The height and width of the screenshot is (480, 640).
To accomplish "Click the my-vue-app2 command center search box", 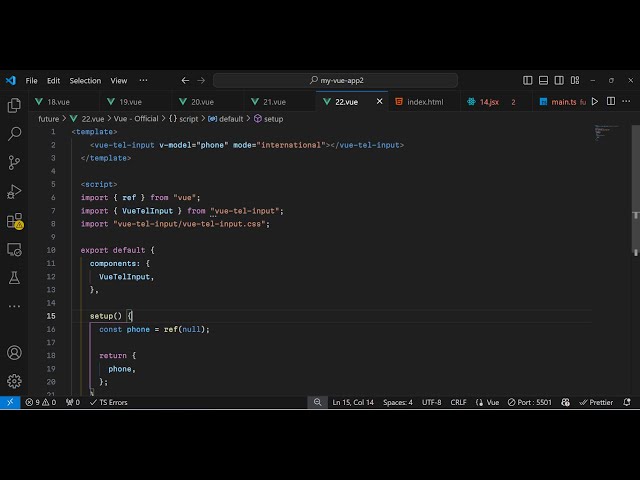I will coord(335,80).
